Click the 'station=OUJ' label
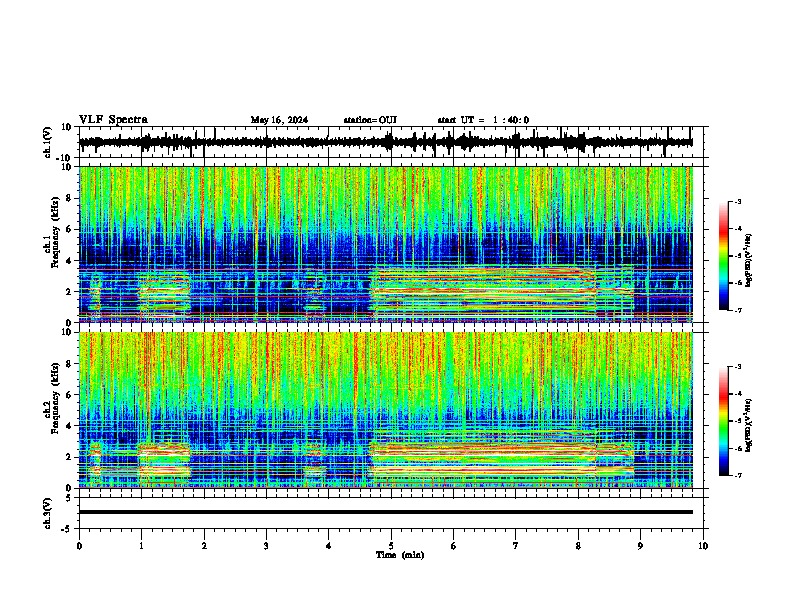Viewport: 792px width, 612px height. click(x=370, y=120)
